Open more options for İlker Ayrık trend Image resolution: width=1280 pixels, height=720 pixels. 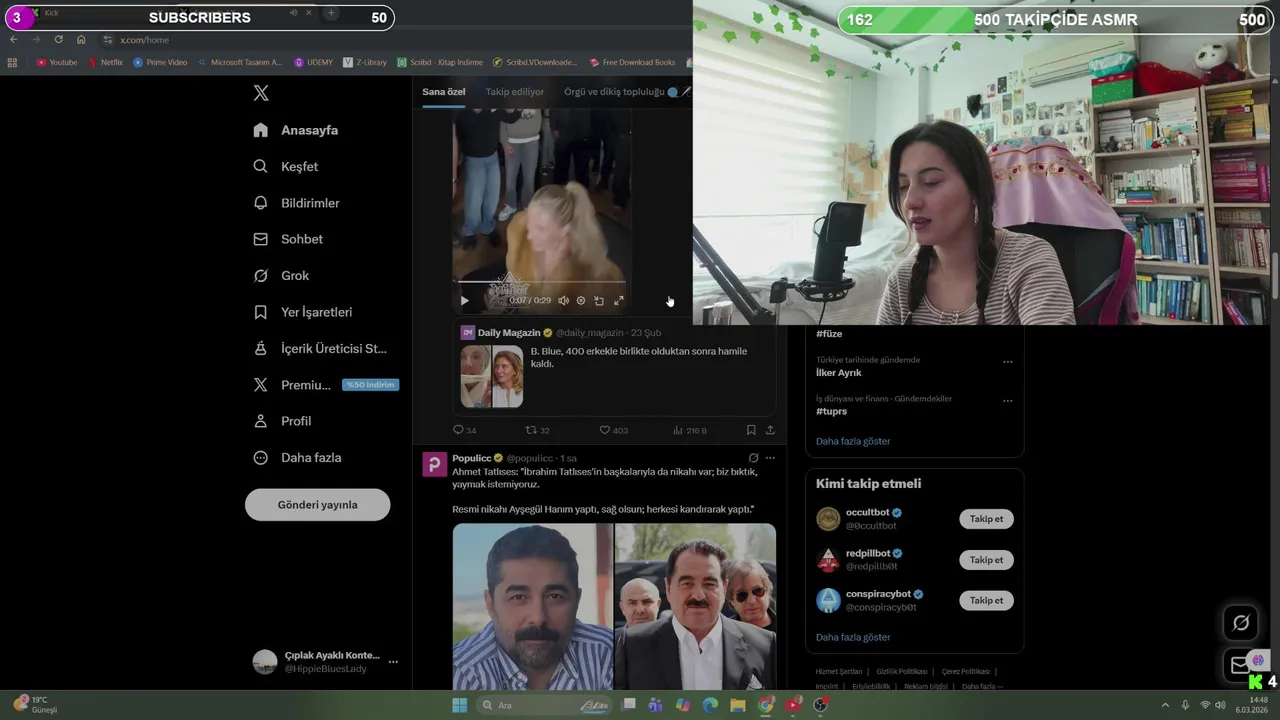tap(1007, 362)
